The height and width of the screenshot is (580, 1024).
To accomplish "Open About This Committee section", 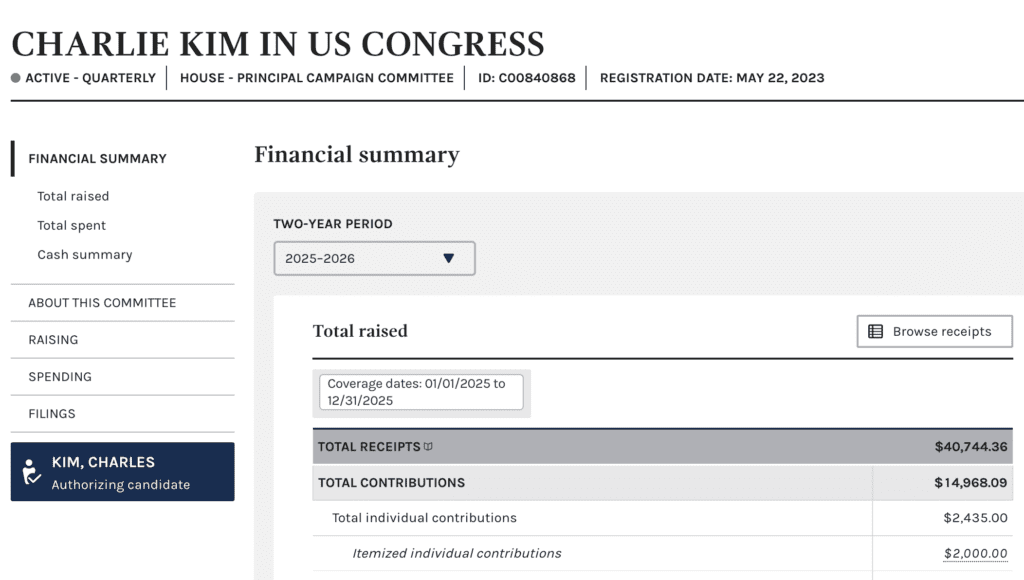I will [x=102, y=303].
